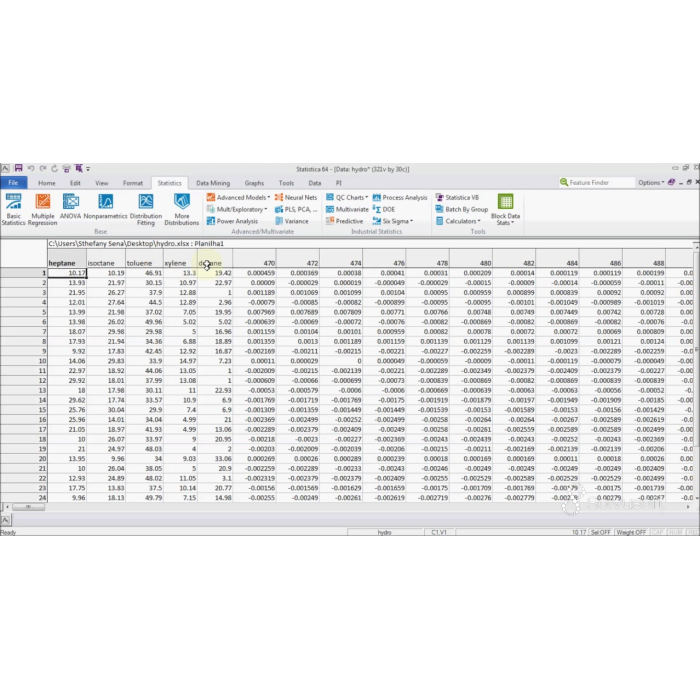The width and height of the screenshot is (700, 700).
Task: Click the horizontal scrollbar thumb
Action: coord(29,507)
